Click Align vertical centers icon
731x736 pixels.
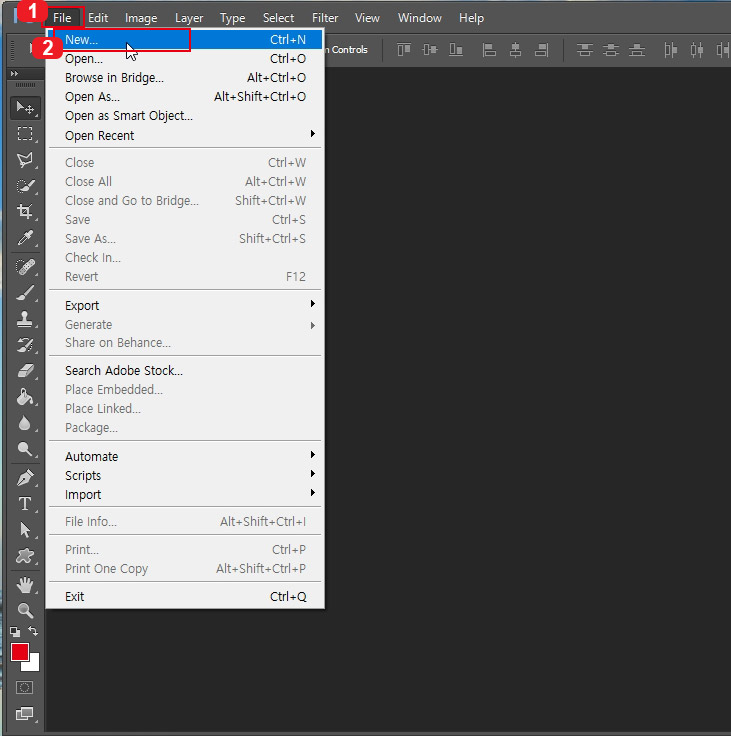430,49
